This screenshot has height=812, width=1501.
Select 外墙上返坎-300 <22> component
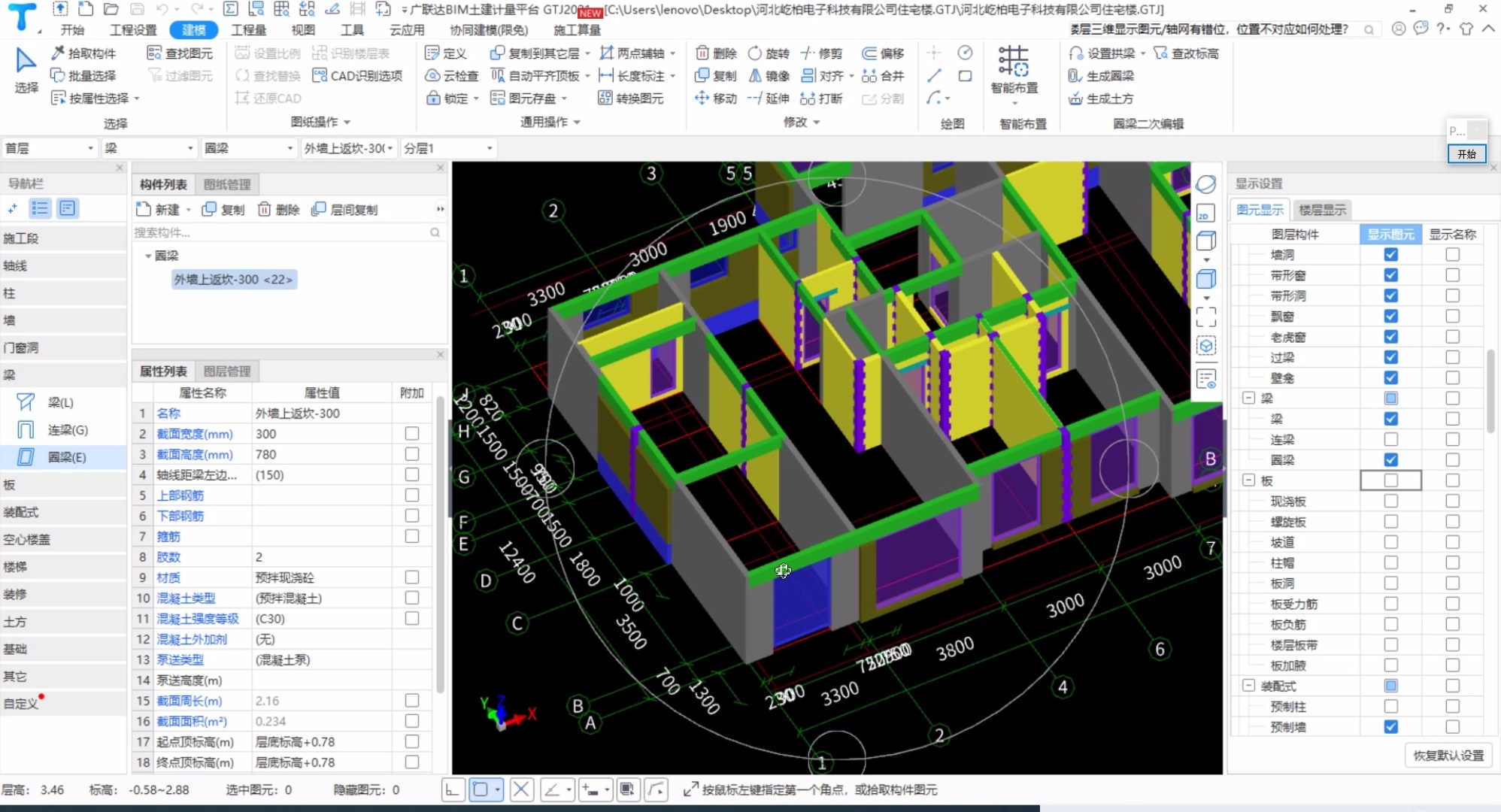pyautogui.click(x=233, y=279)
